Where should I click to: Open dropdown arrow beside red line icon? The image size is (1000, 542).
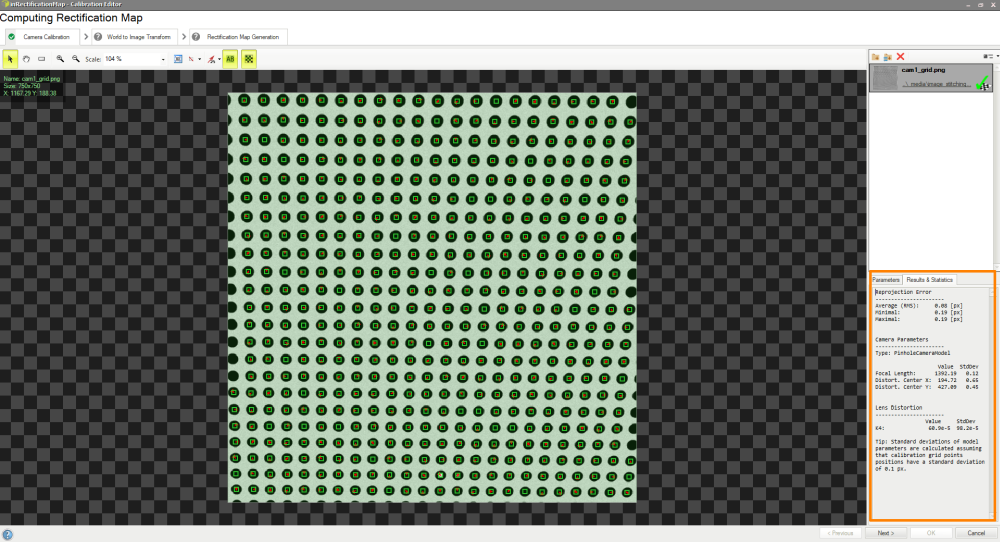click(x=200, y=59)
